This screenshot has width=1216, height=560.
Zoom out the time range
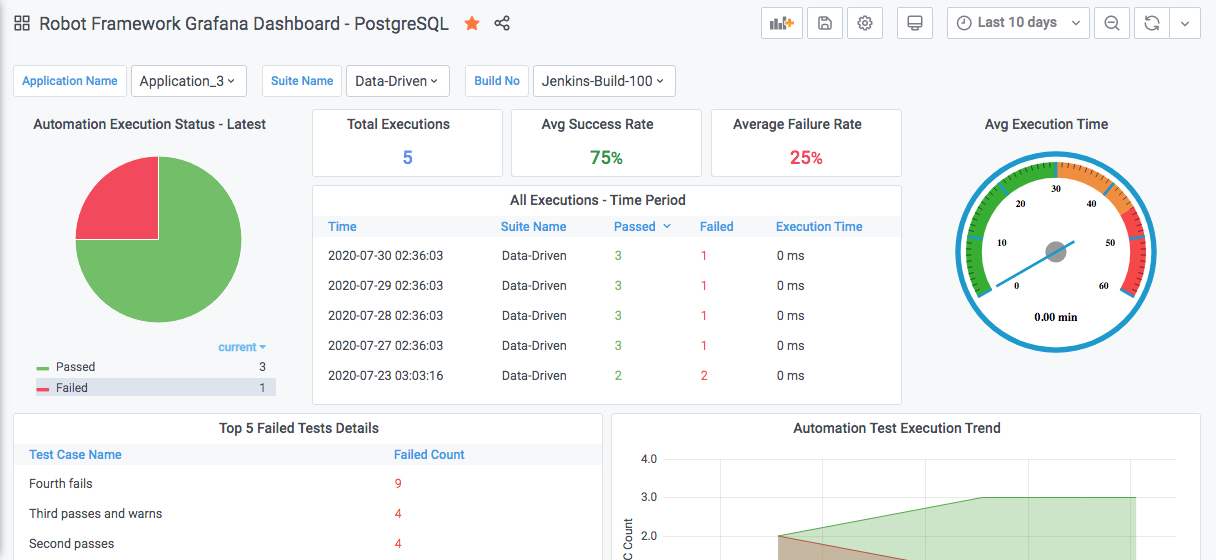(1112, 23)
